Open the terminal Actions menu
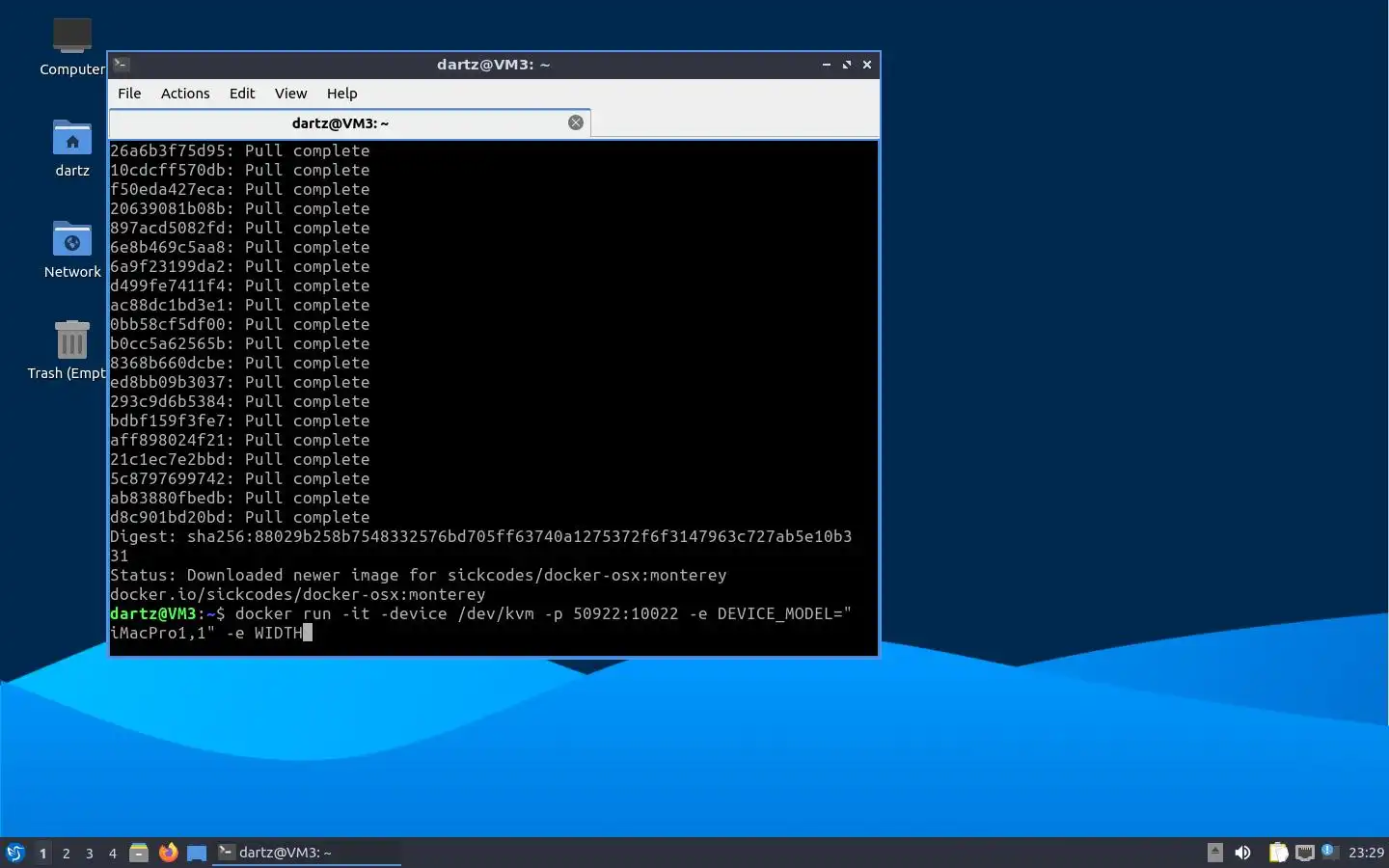Viewport: 1389px width, 868px height. point(185,94)
